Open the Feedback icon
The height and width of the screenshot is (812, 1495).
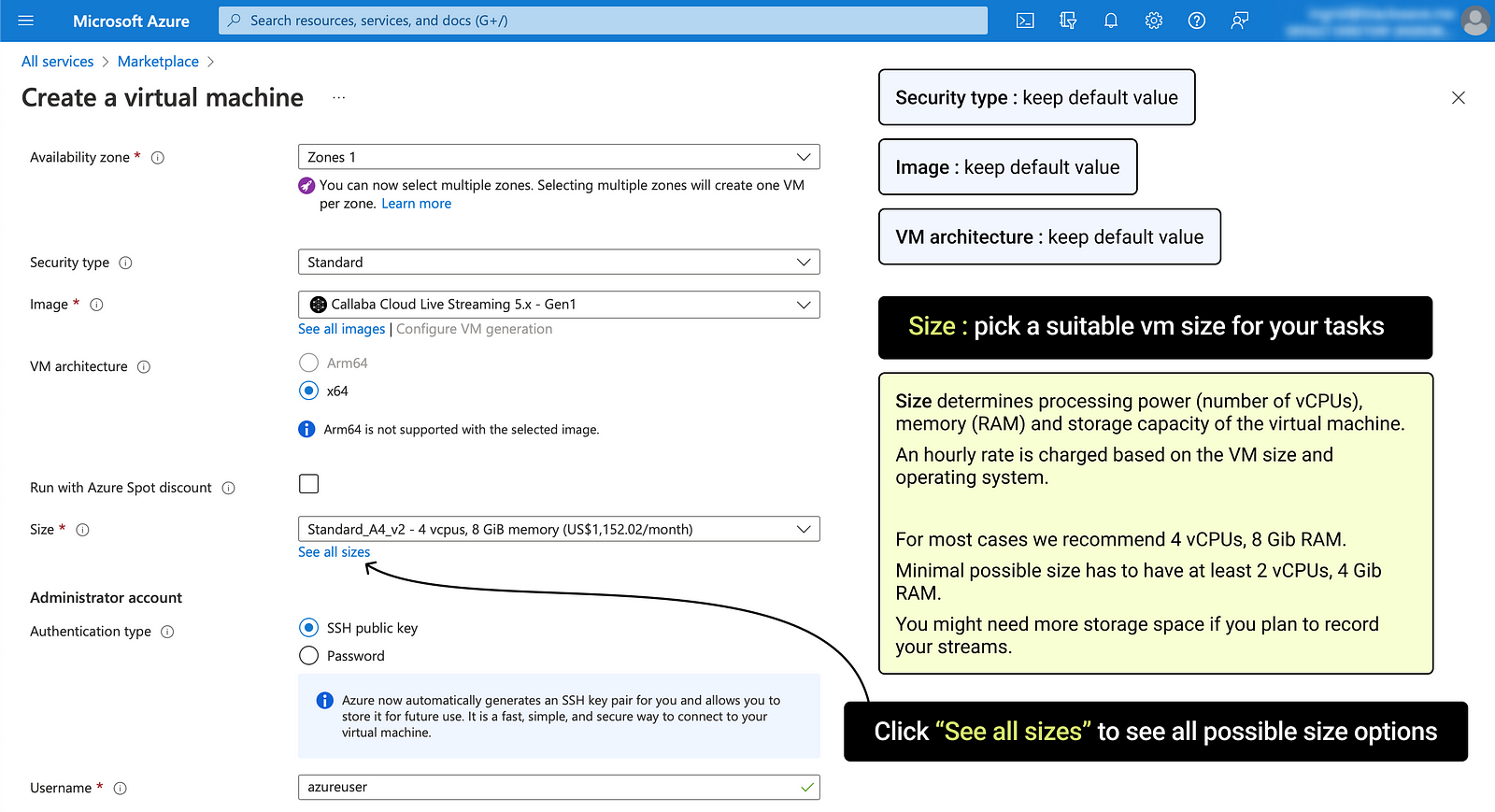(x=1240, y=21)
